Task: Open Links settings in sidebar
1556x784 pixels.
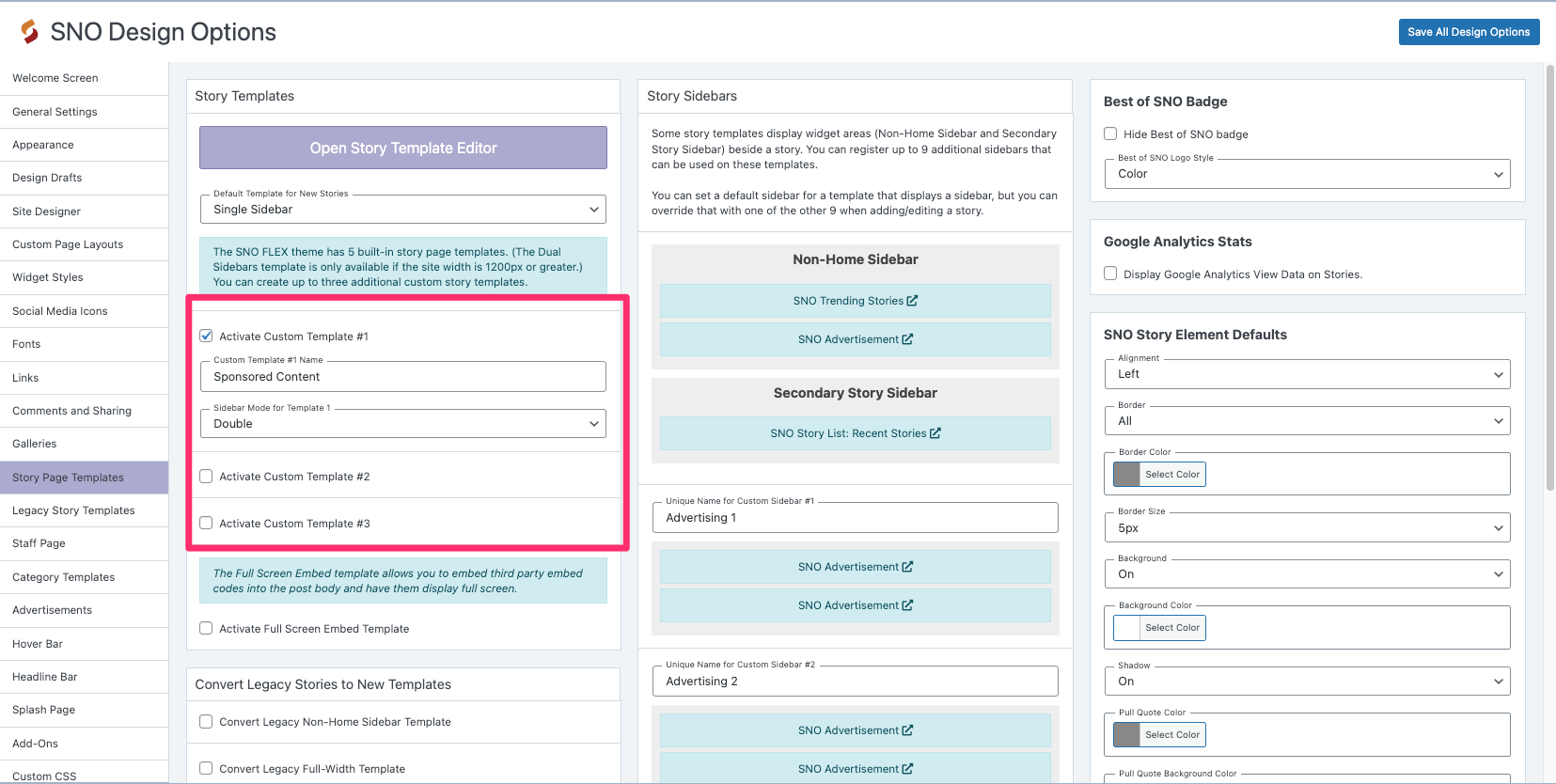Action: tap(84, 378)
